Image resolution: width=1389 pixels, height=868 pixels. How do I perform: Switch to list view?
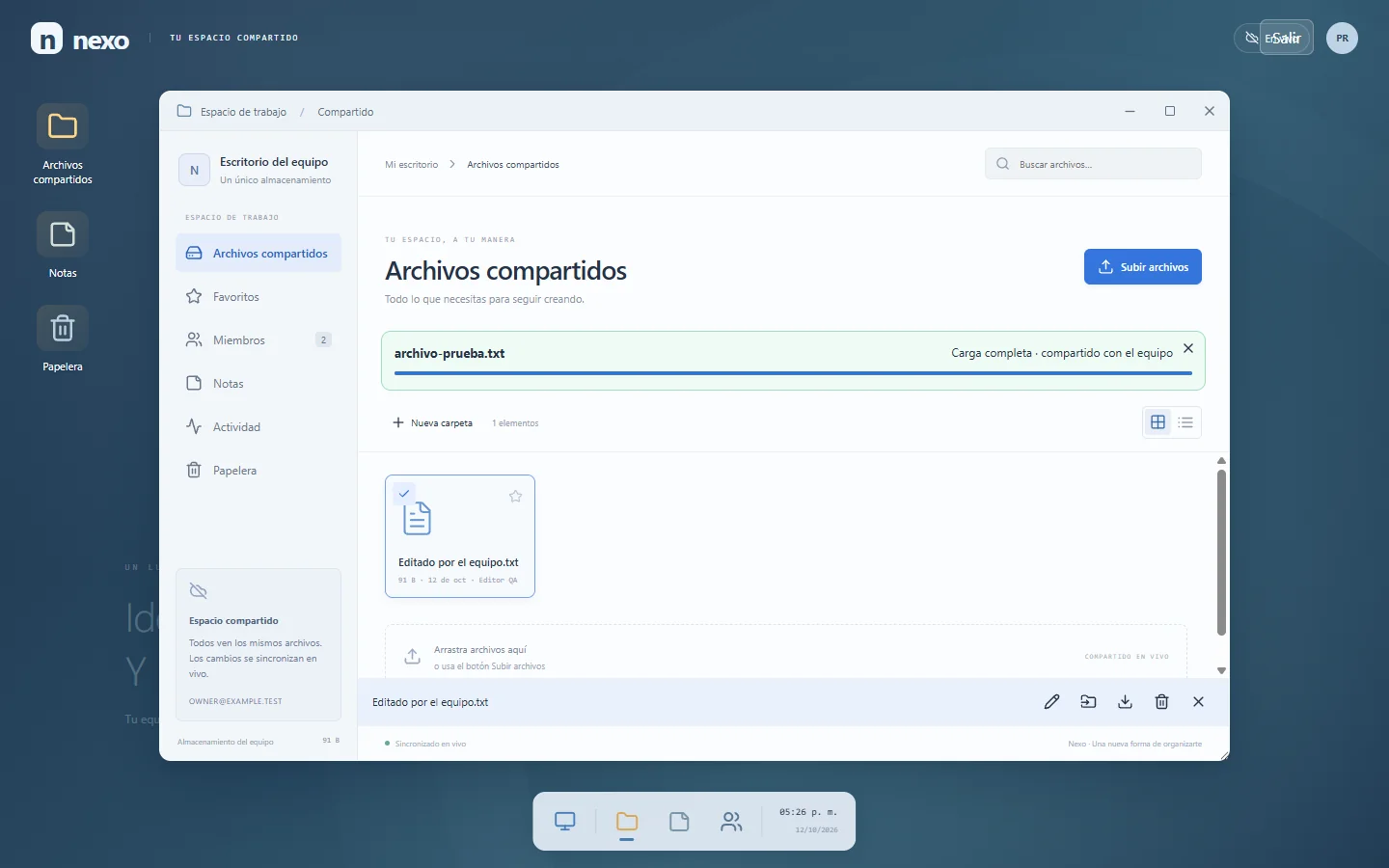click(1185, 422)
